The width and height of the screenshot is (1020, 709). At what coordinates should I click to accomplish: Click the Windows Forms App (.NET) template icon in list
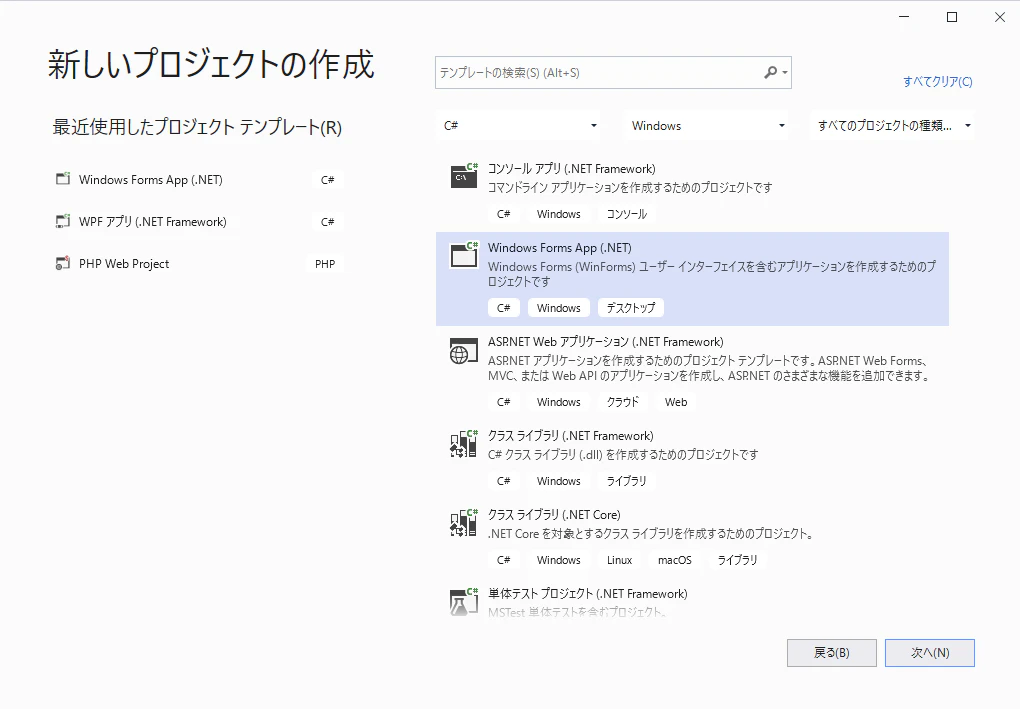(x=464, y=255)
